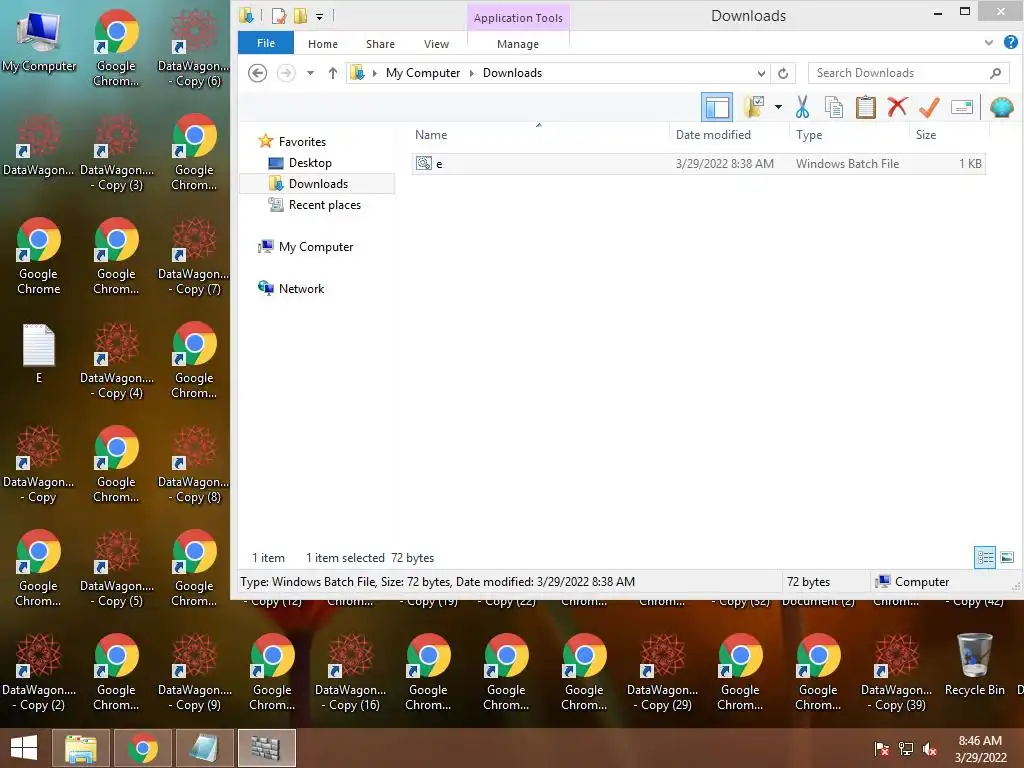Select the My Computer desktop icon
Viewport: 1024px width, 768px height.
(x=39, y=40)
